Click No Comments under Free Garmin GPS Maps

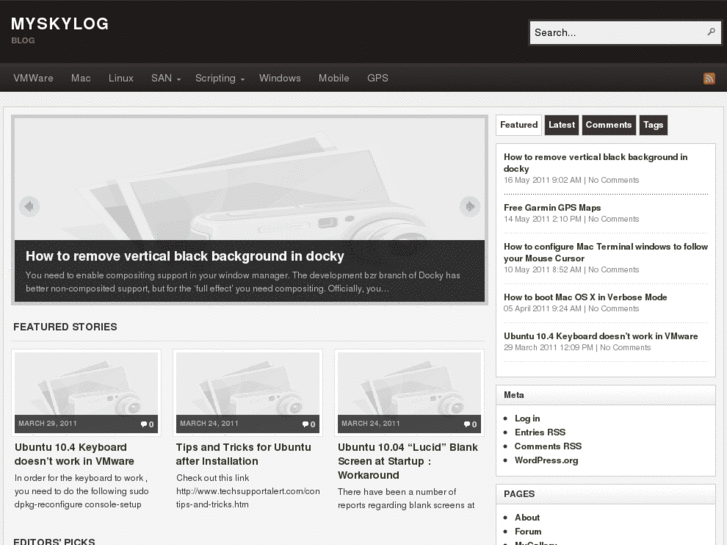(x=613, y=219)
